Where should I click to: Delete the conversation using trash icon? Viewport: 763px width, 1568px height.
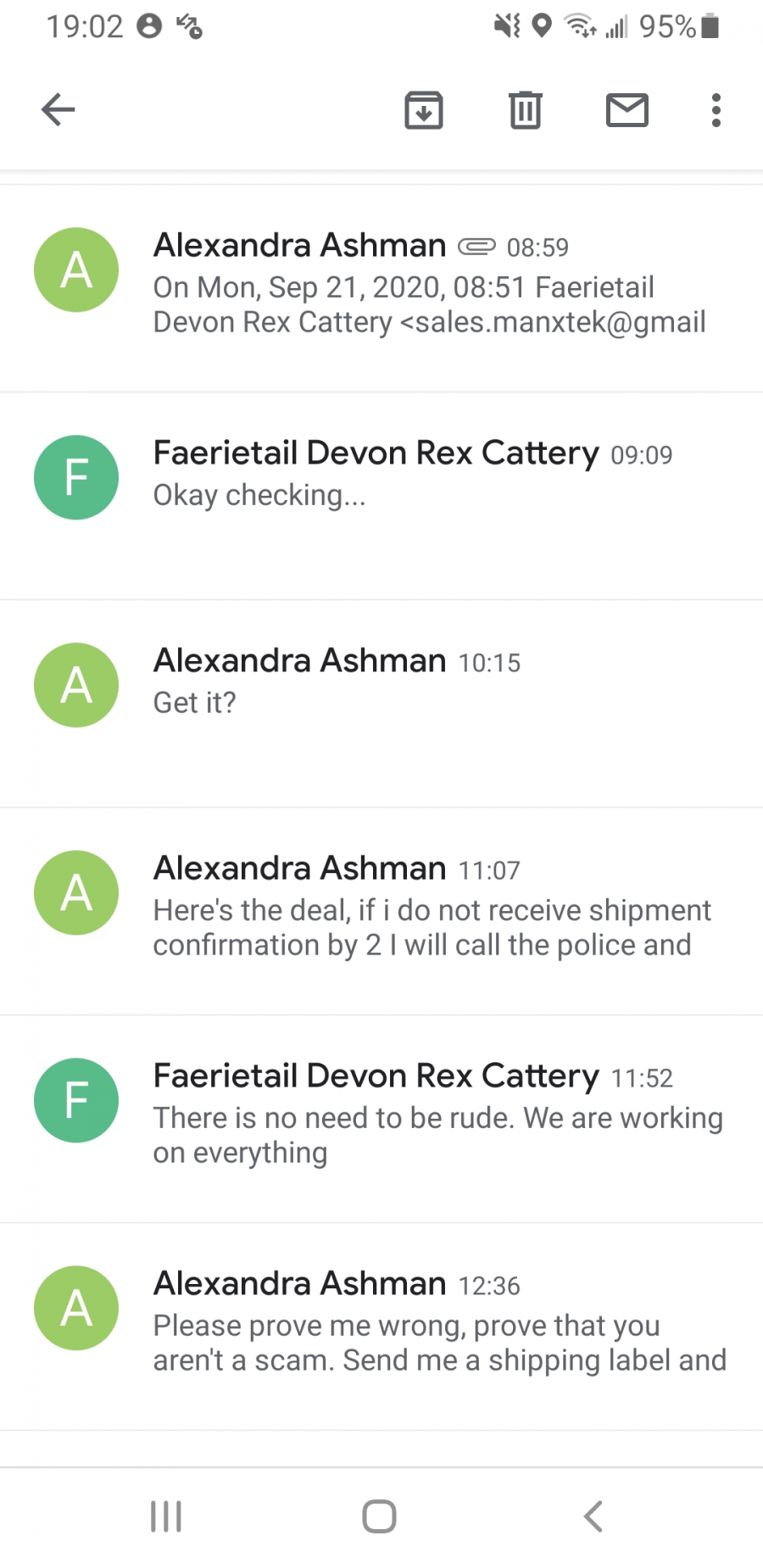pos(526,110)
